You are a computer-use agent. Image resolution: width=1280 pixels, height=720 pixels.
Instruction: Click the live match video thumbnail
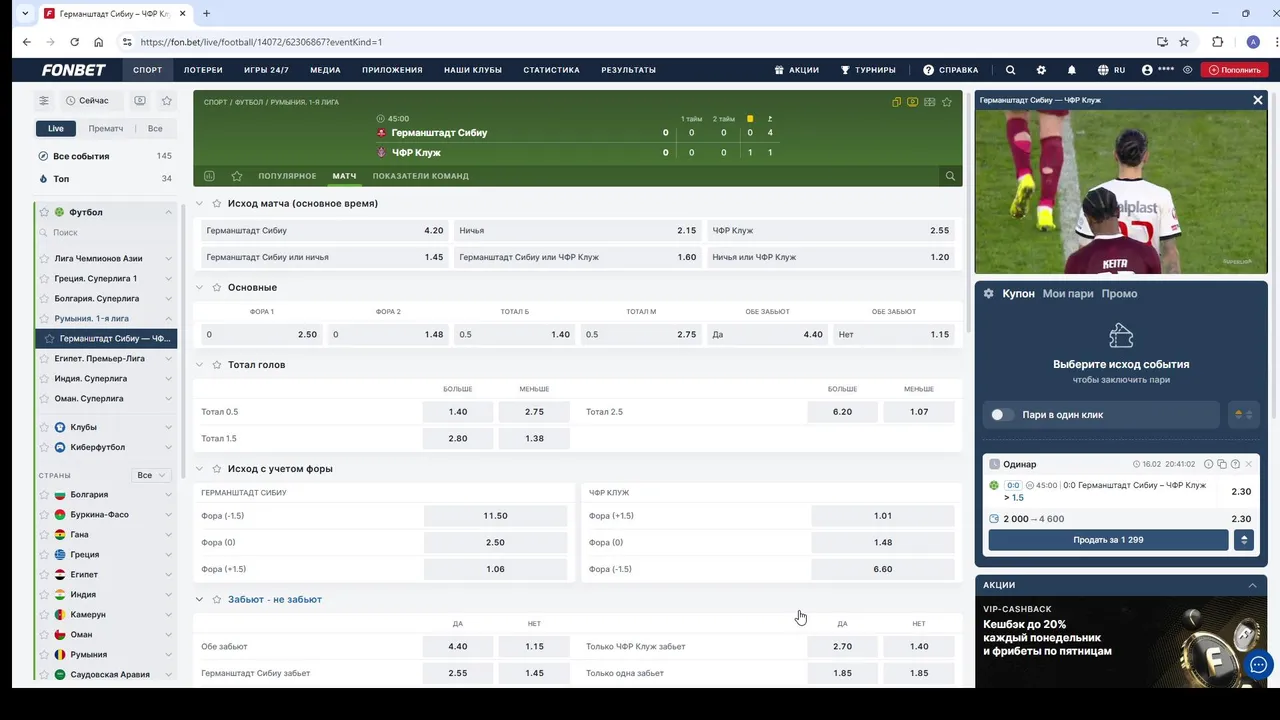coord(1120,192)
